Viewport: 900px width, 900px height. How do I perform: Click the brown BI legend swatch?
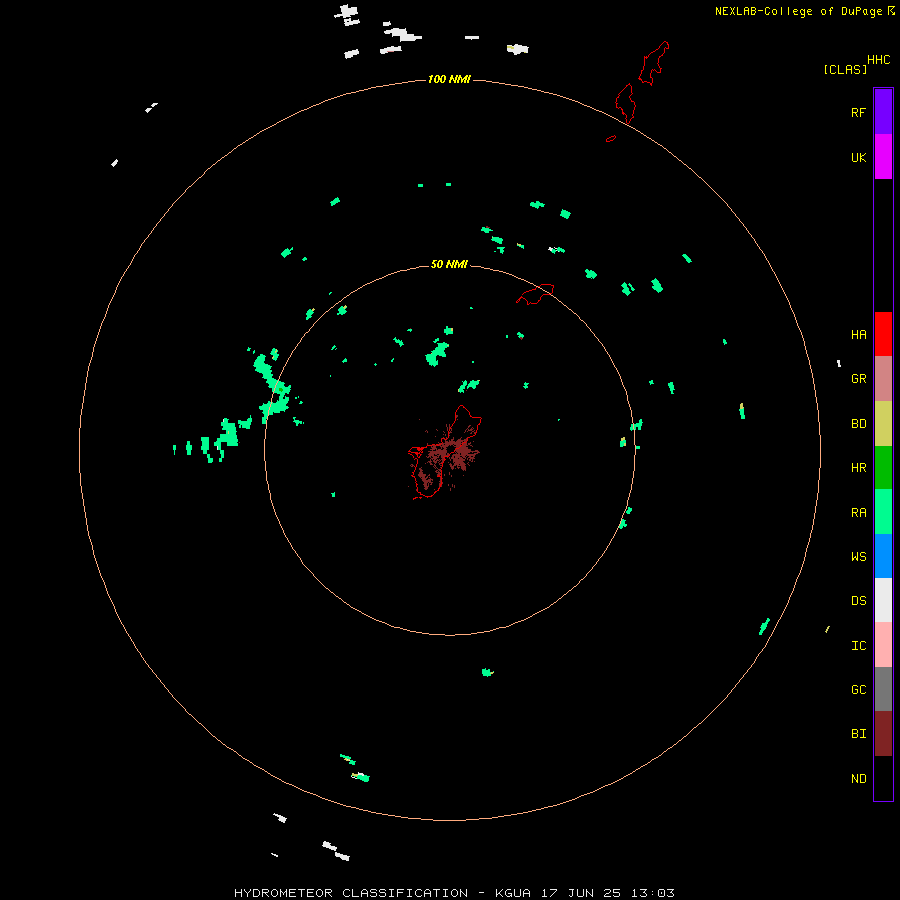883,734
